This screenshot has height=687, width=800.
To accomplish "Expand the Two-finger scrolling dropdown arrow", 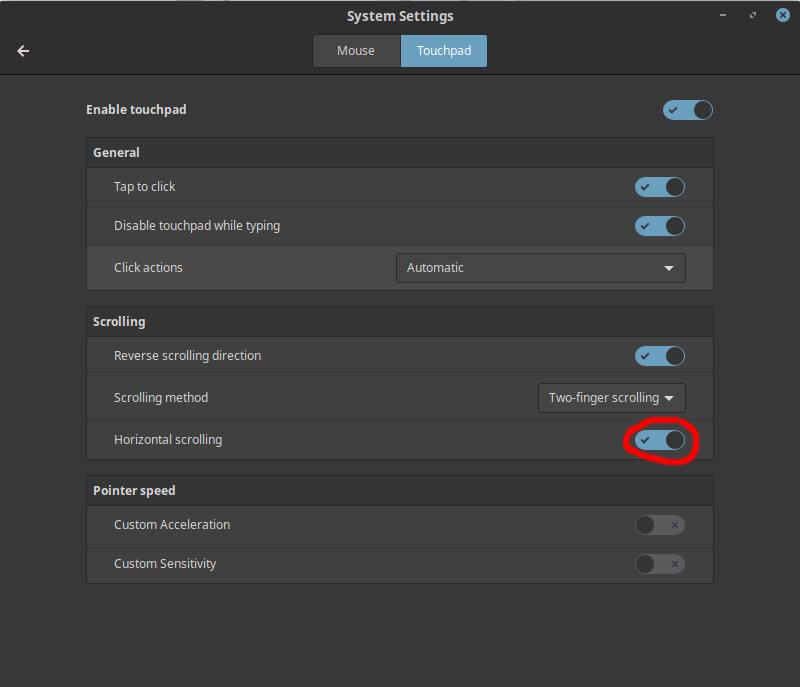I will (x=669, y=398).
